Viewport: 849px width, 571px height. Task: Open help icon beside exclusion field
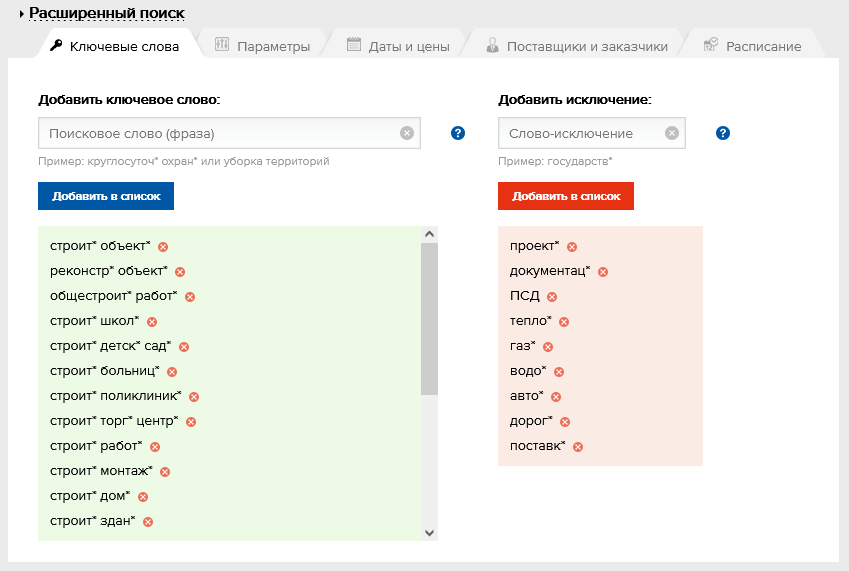click(723, 133)
